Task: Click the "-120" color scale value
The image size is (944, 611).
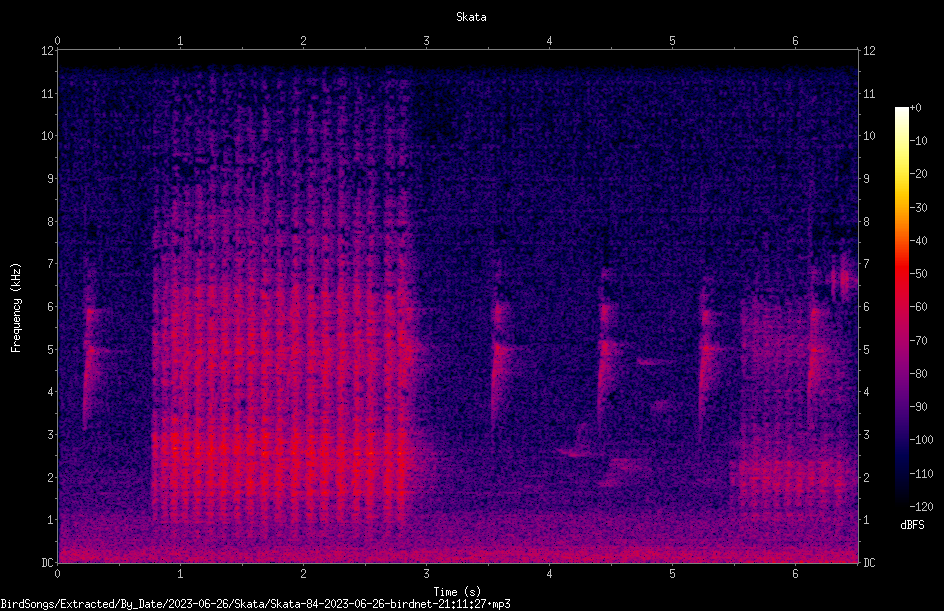Action: 921,507
